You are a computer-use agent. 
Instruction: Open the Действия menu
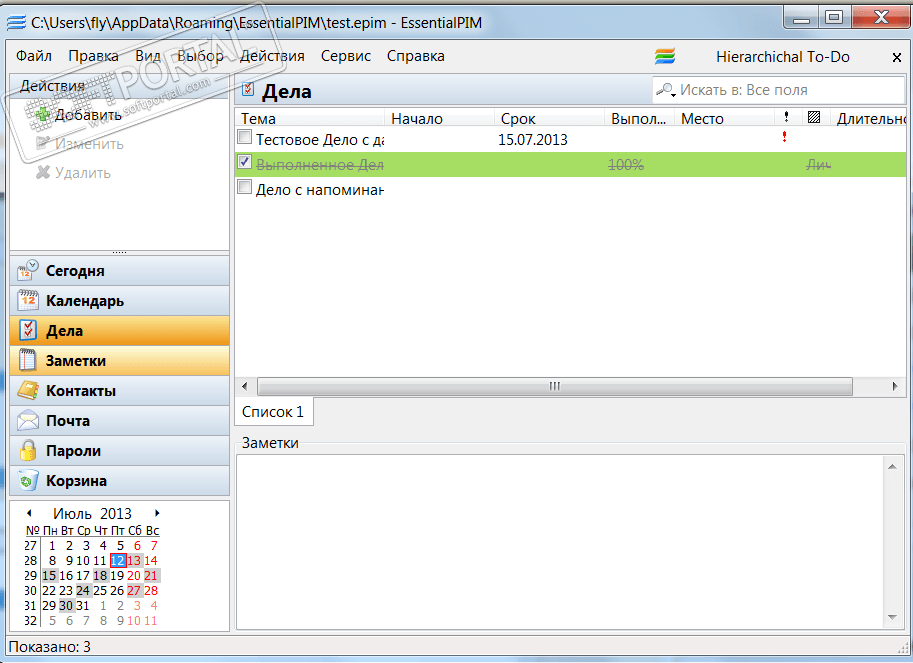coord(272,56)
